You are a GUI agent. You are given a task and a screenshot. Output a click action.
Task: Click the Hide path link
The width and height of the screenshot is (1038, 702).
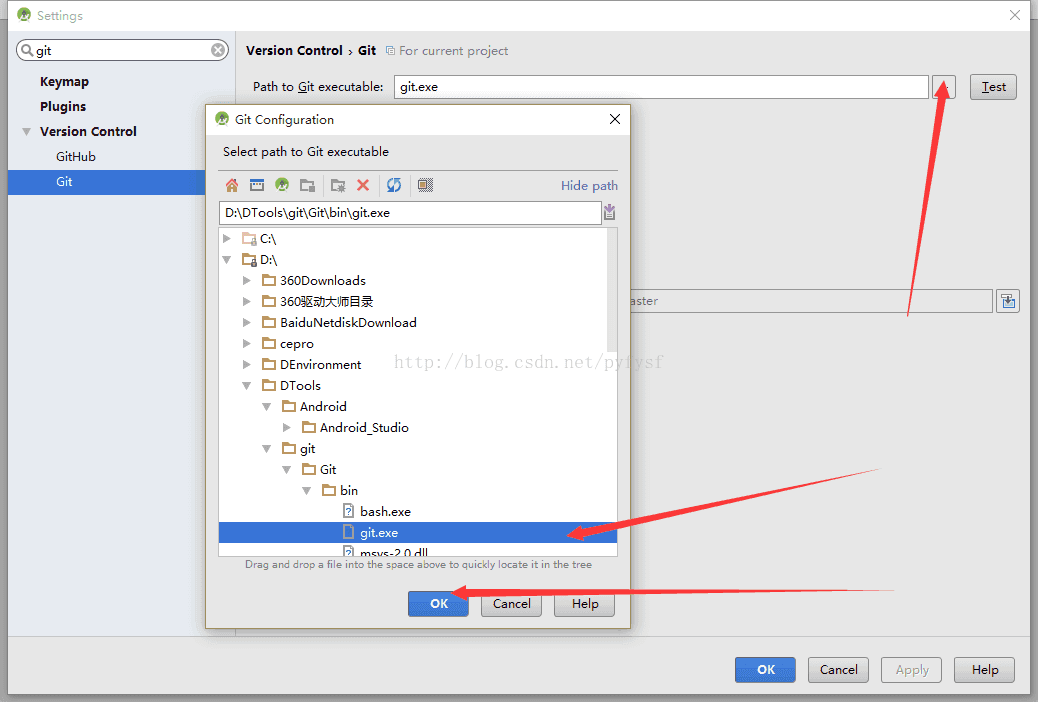click(589, 186)
